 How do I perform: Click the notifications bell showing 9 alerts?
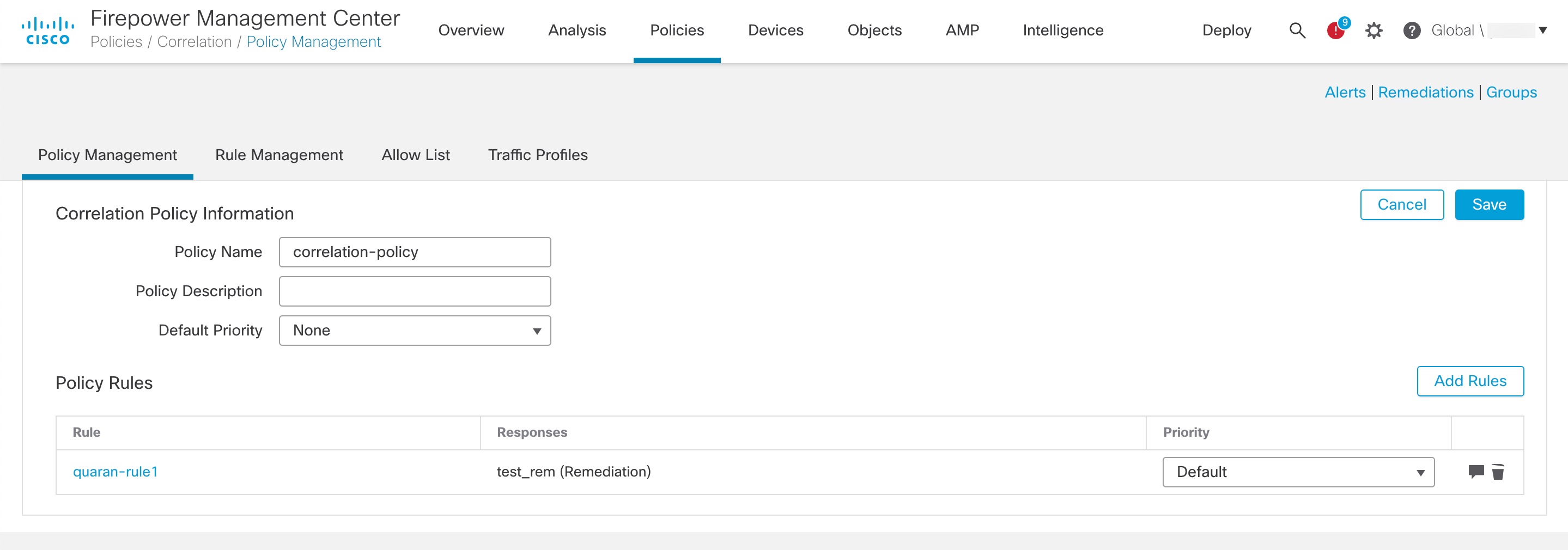point(1335,30)
